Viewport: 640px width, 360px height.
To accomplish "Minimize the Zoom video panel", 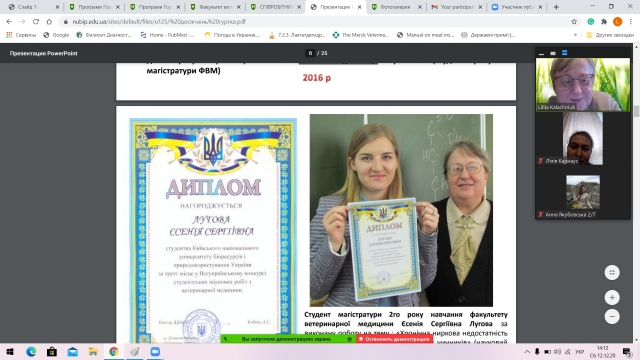I will [x=541, y=53].
